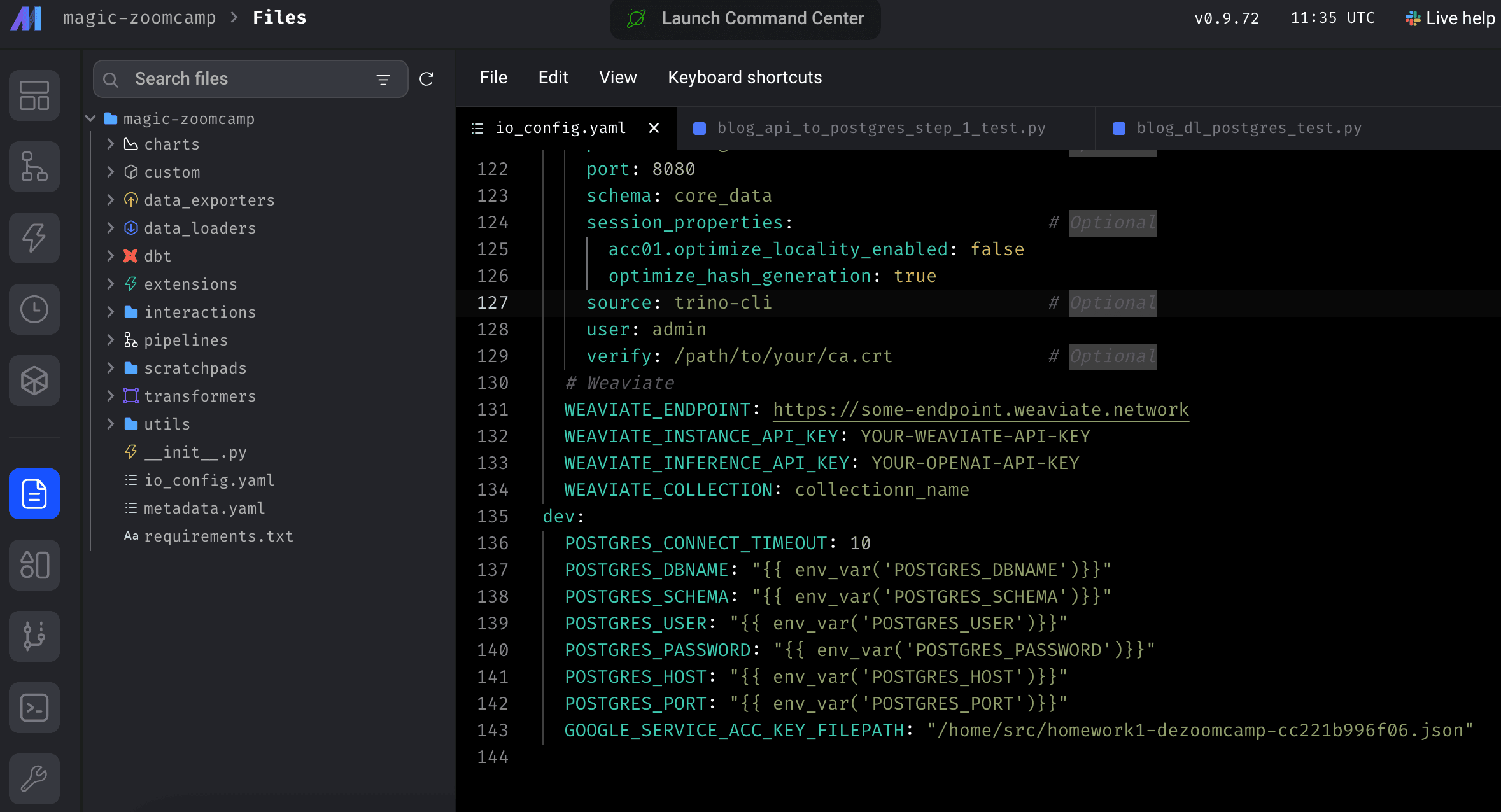Open the File menu
Viewport: 1501px width, 812px height.
tap(493, 78)
